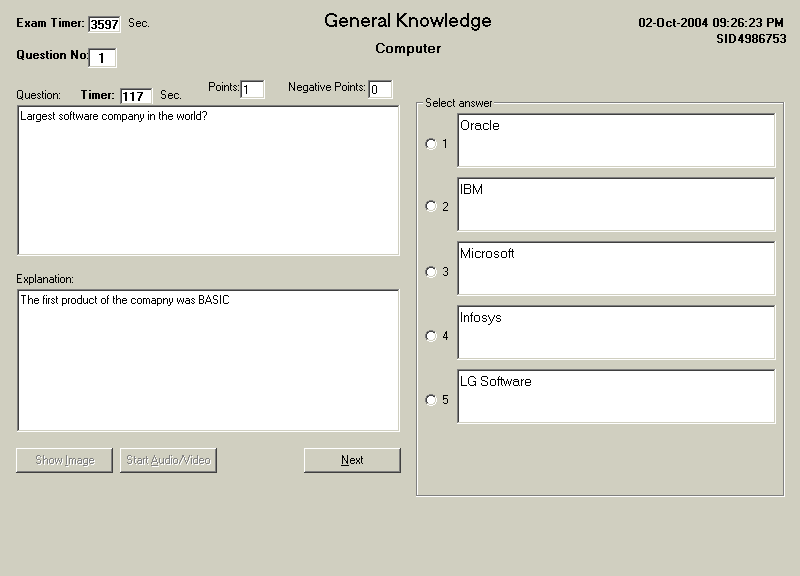Choose radio option 2 for IBM
The height and width of the screenshot is (576, 800).
(431, 207)
